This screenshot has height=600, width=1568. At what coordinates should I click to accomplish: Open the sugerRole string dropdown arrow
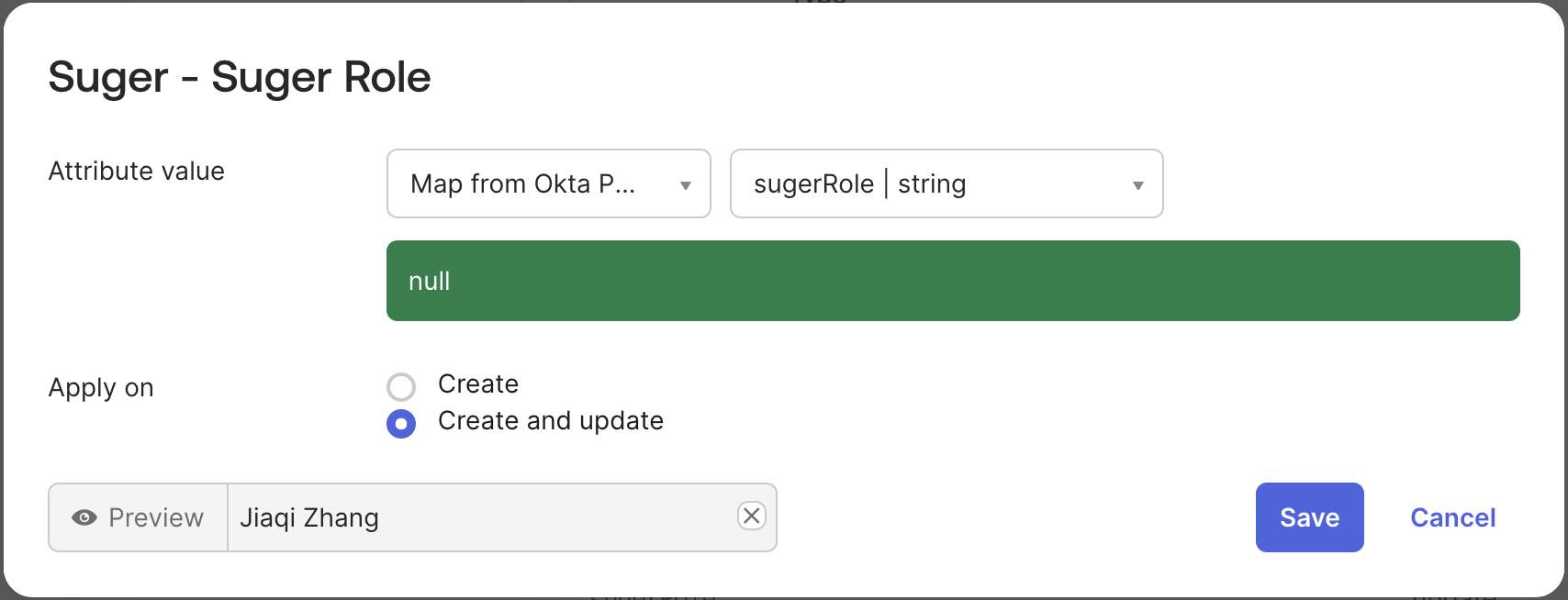tap(1137, 185)
